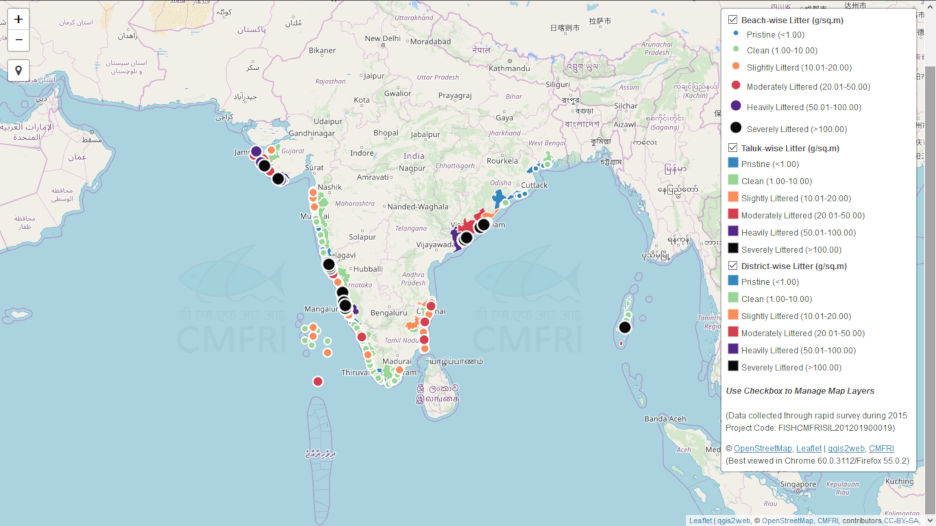Click the beach-wise Heavily Littered purple legend circle
The width and height of the screenshot is (936, 526).
735,106
